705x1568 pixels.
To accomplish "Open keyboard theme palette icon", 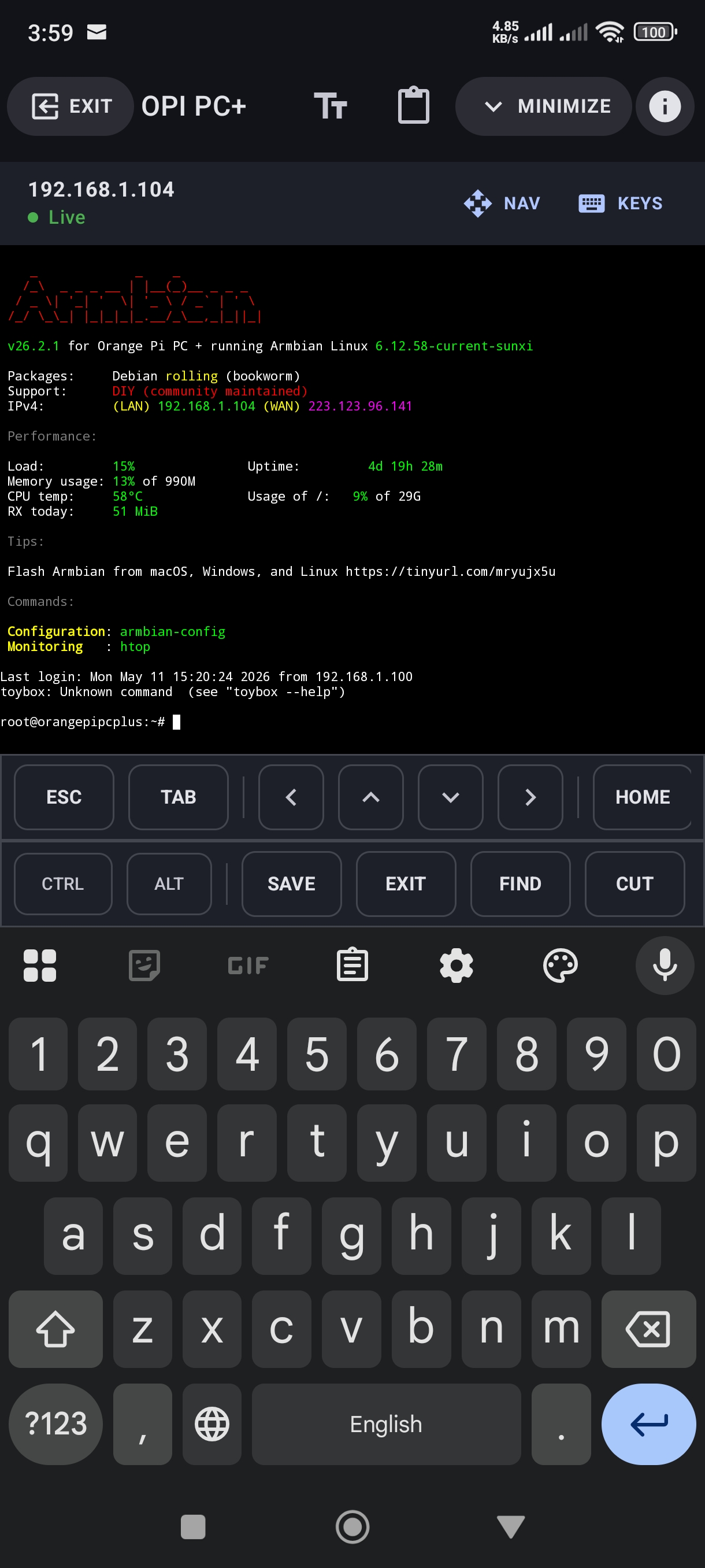I will tap(560, 966).
